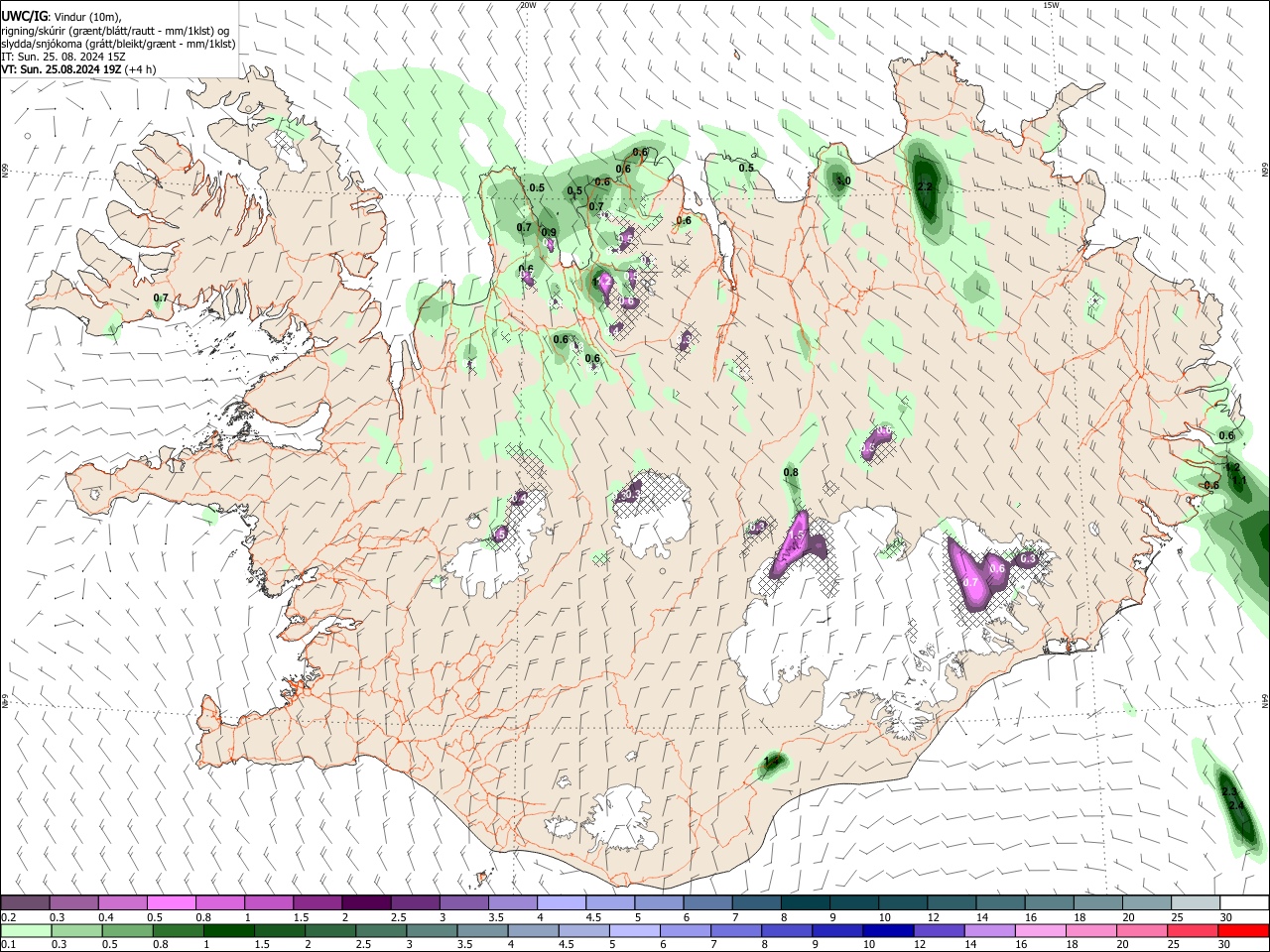
Task: Select the white 30 swatch in the snow legend
Action: click(1244, 903)
